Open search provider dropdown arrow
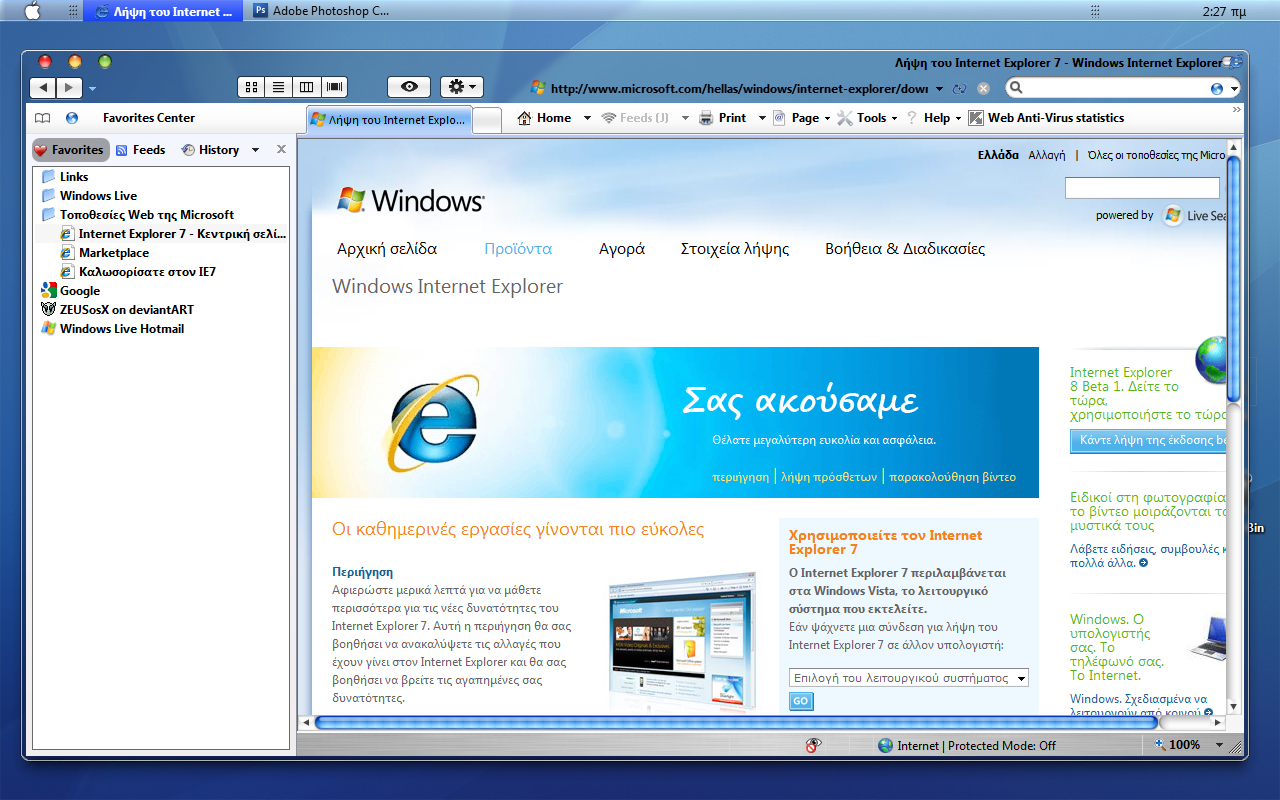The image size is (1280, 800). pos(1233,88)
